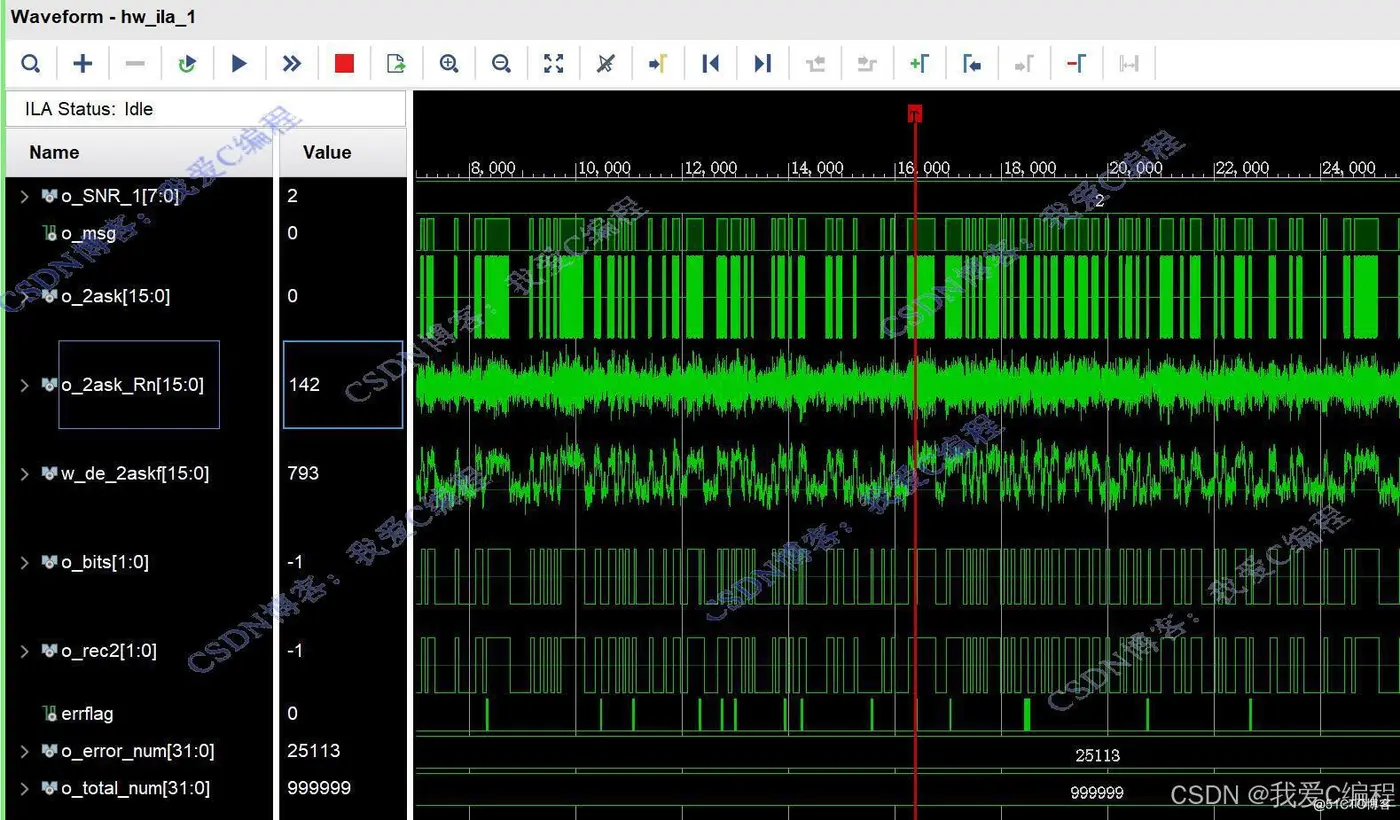Screen dimensions: 1400x820
Task: Expand the o_error_num[31:0] bus
Action: click(25, 751)
